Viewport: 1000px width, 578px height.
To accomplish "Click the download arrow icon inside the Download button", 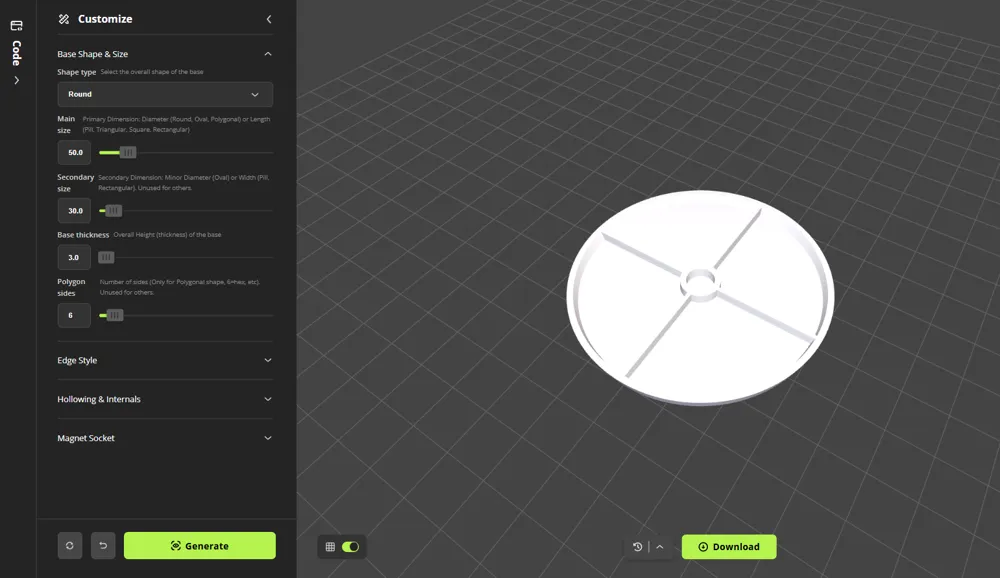I will click(703, 546).
